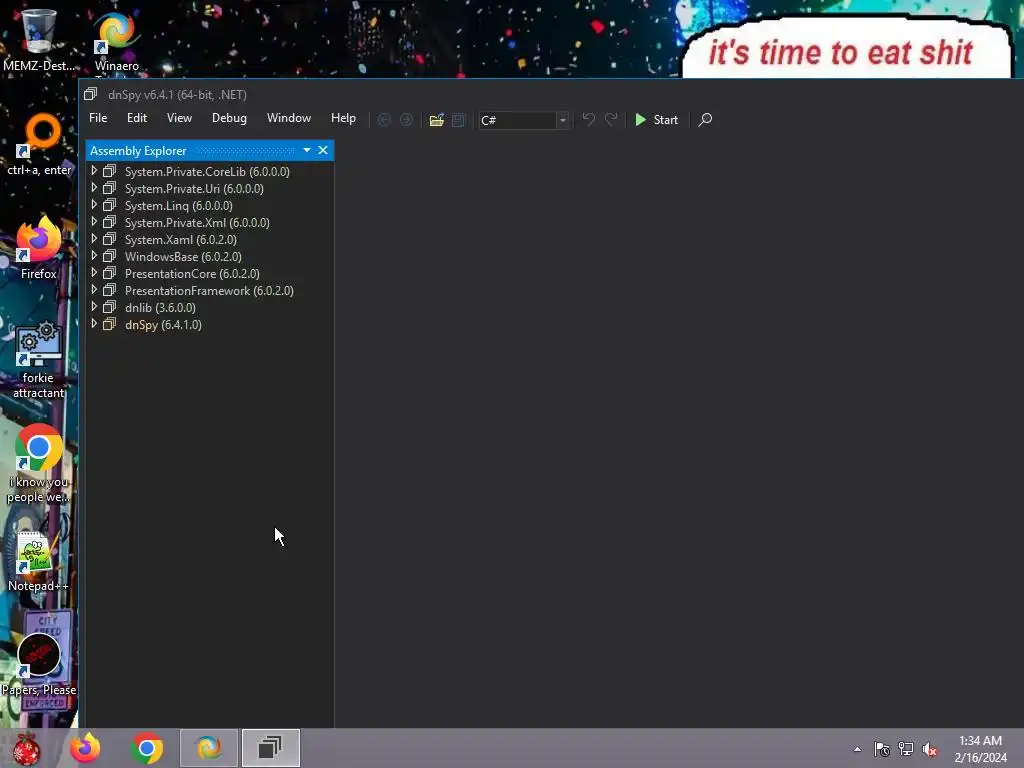1024x768 pixels.
Task: Expand the dnSpy (6.4.1.0) node
Action: [94, 323]
